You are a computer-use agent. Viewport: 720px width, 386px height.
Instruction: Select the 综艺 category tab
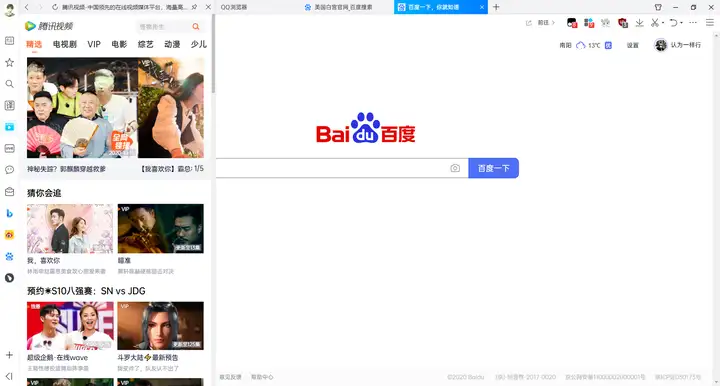pyautogui.click(x=146, y=45)
